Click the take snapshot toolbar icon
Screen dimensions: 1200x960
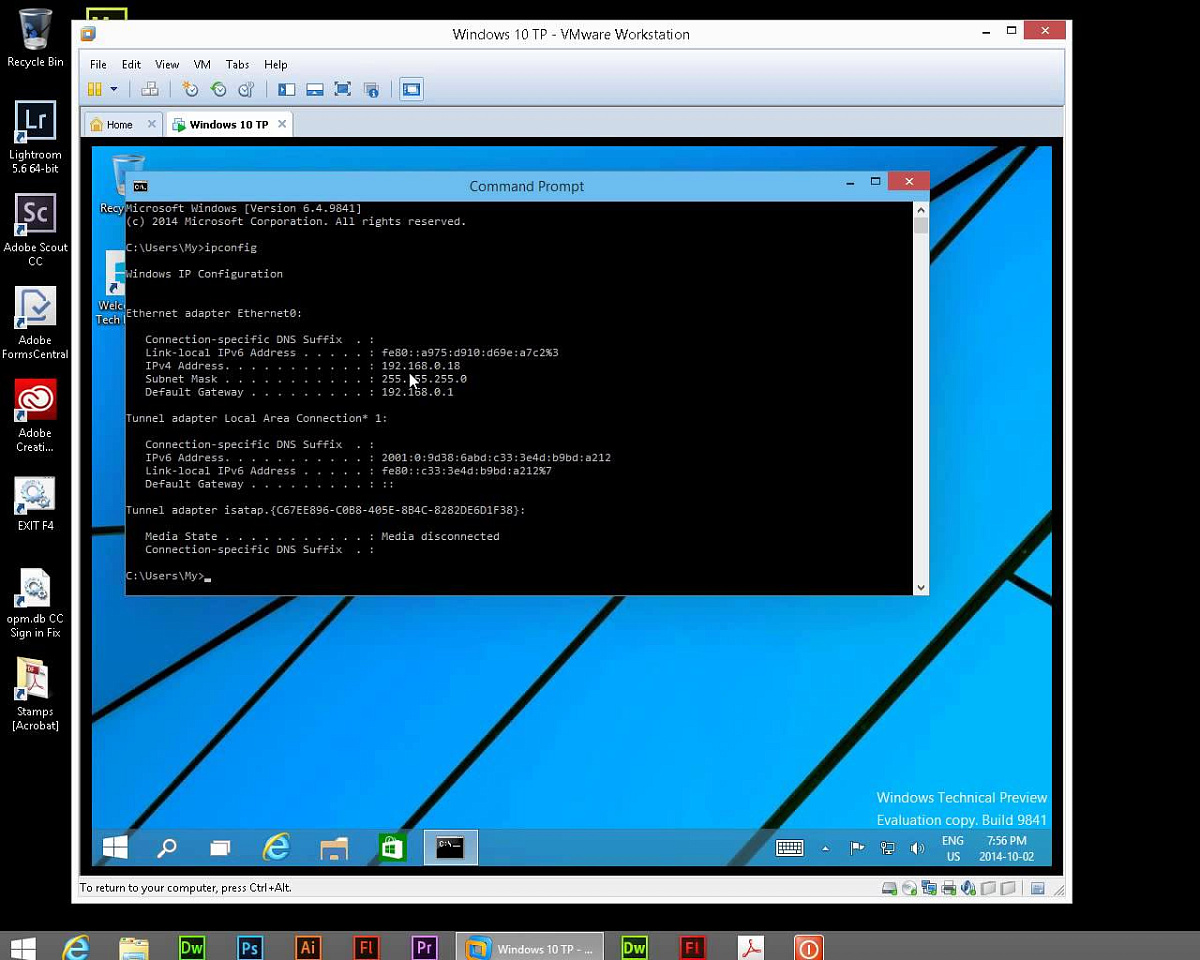coord(190,89)
